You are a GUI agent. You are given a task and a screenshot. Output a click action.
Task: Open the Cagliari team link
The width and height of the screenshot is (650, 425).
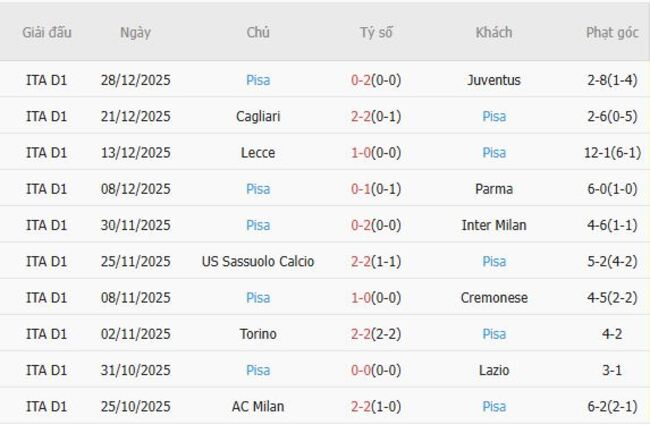click(258, 116)
